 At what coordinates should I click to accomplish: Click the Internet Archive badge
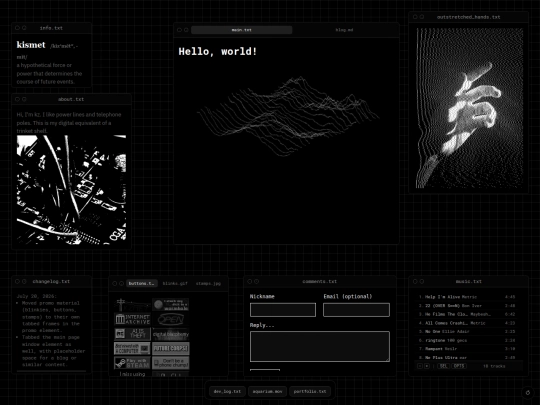point(132,319)
